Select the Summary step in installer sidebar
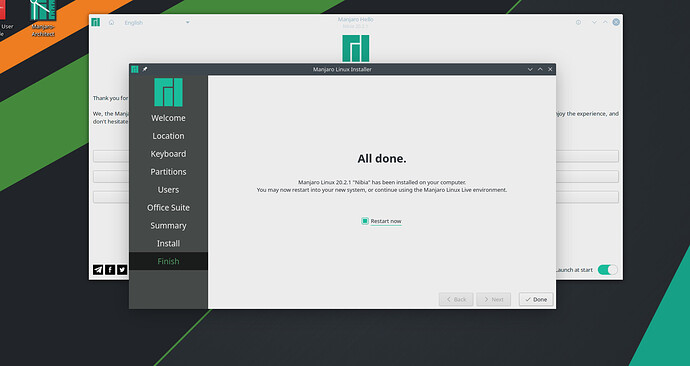The width and height of the screenshot is (690, 366). point(168,226)
